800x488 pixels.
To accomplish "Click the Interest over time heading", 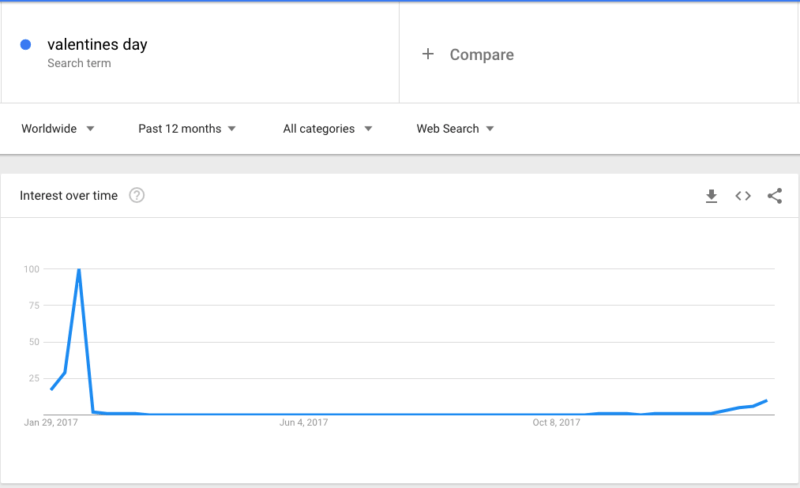I will [x=68, y=196].
